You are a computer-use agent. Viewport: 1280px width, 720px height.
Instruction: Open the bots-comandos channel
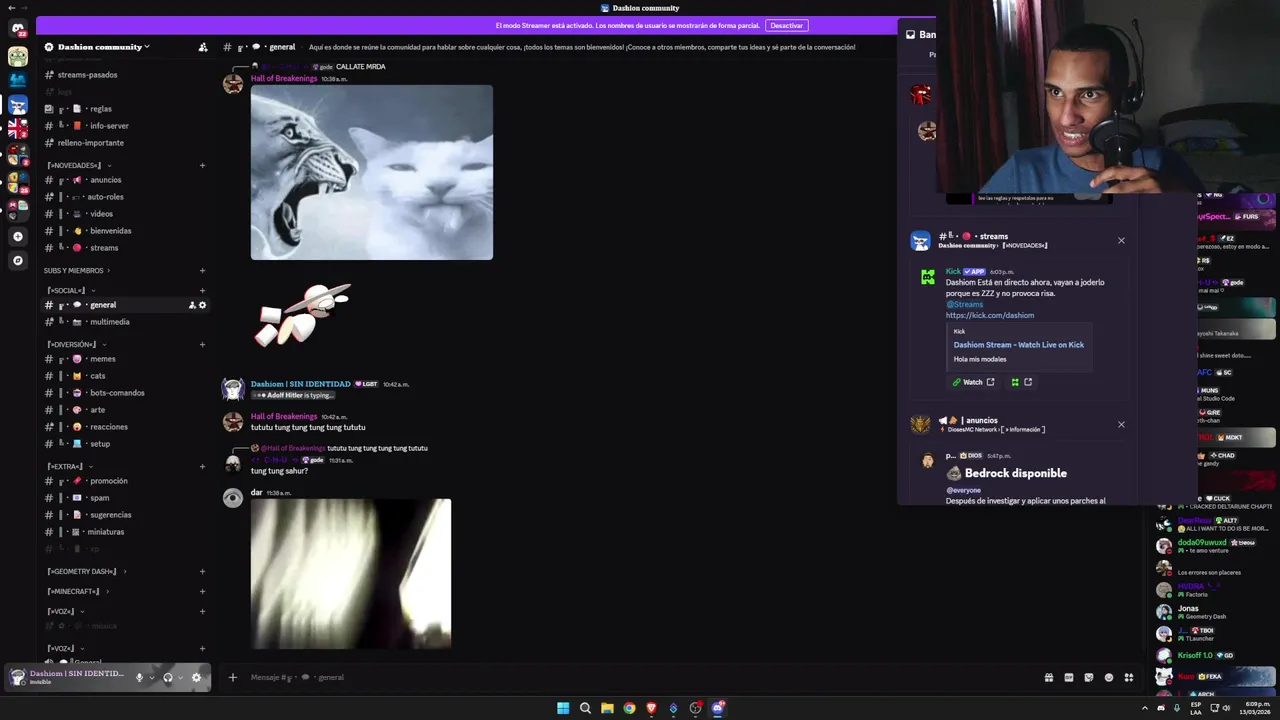pyautogui.click(x=125, y=393)
